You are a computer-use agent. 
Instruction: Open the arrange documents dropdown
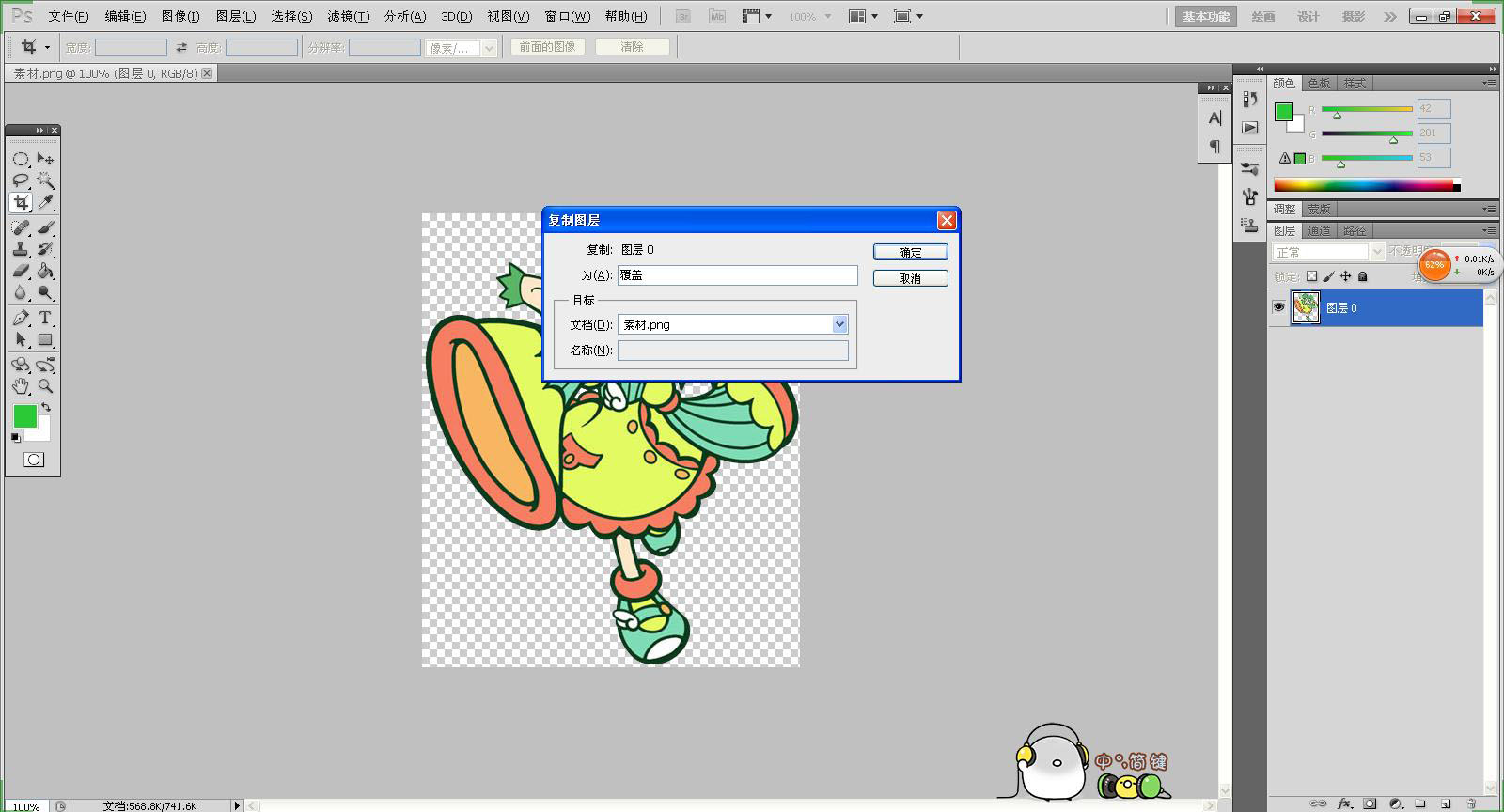[863, 17]
